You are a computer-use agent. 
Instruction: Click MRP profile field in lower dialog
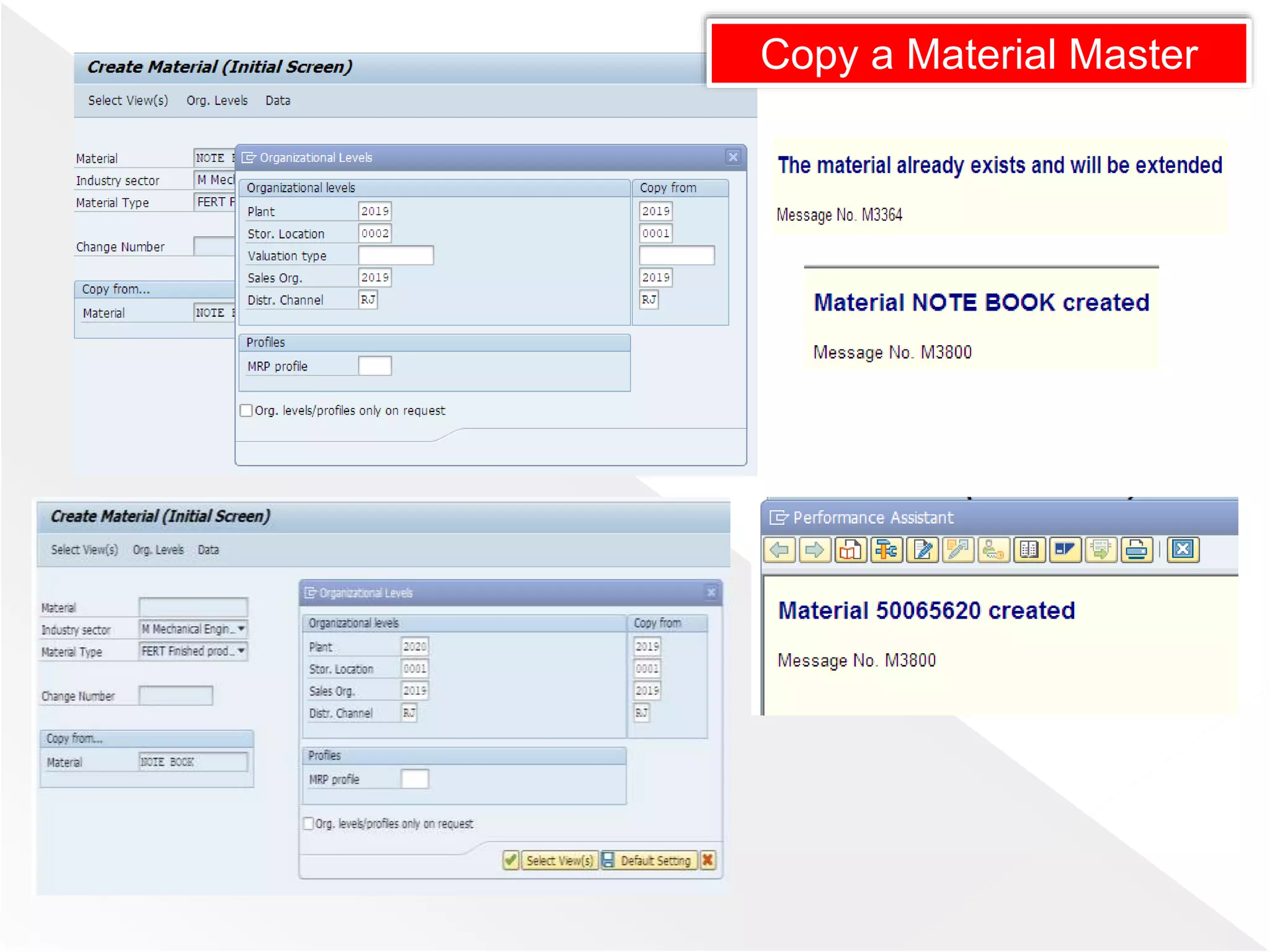pyautogui.click(x=415, y=779)
